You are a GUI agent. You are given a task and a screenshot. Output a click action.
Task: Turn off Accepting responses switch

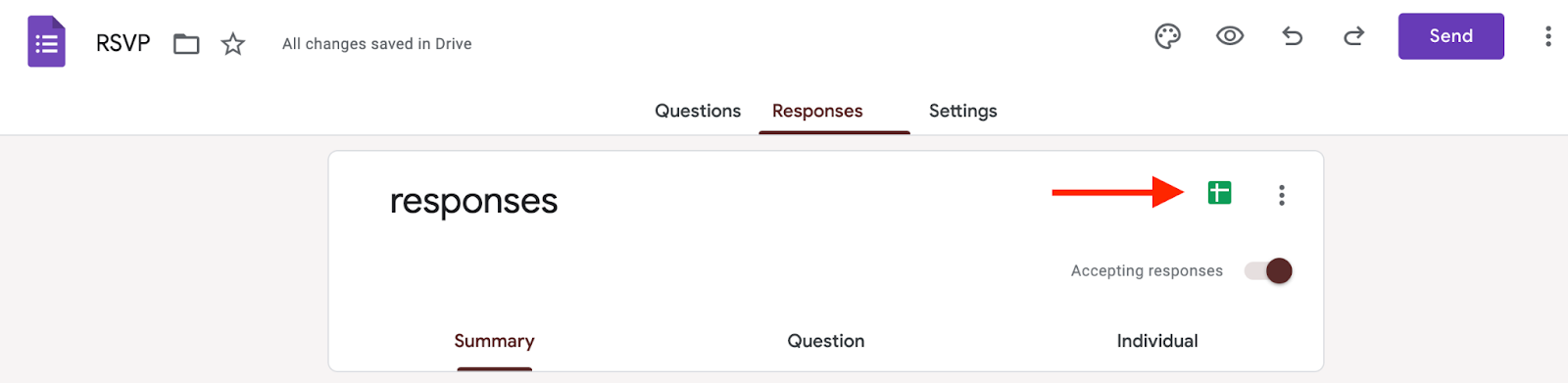[1268, 270]
